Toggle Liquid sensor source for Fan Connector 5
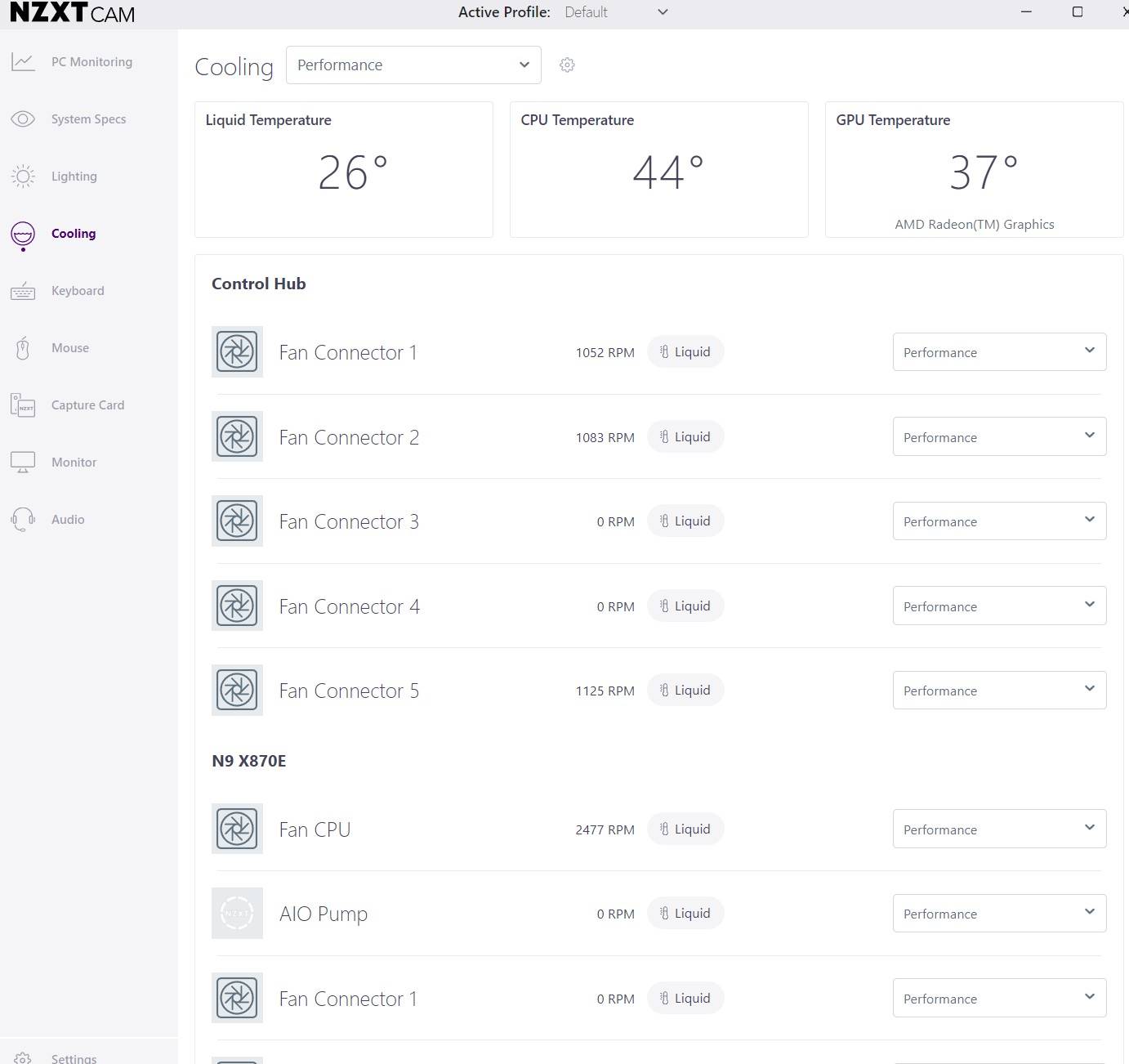This screenshot has width=1129, height=1064. [685, 691]
